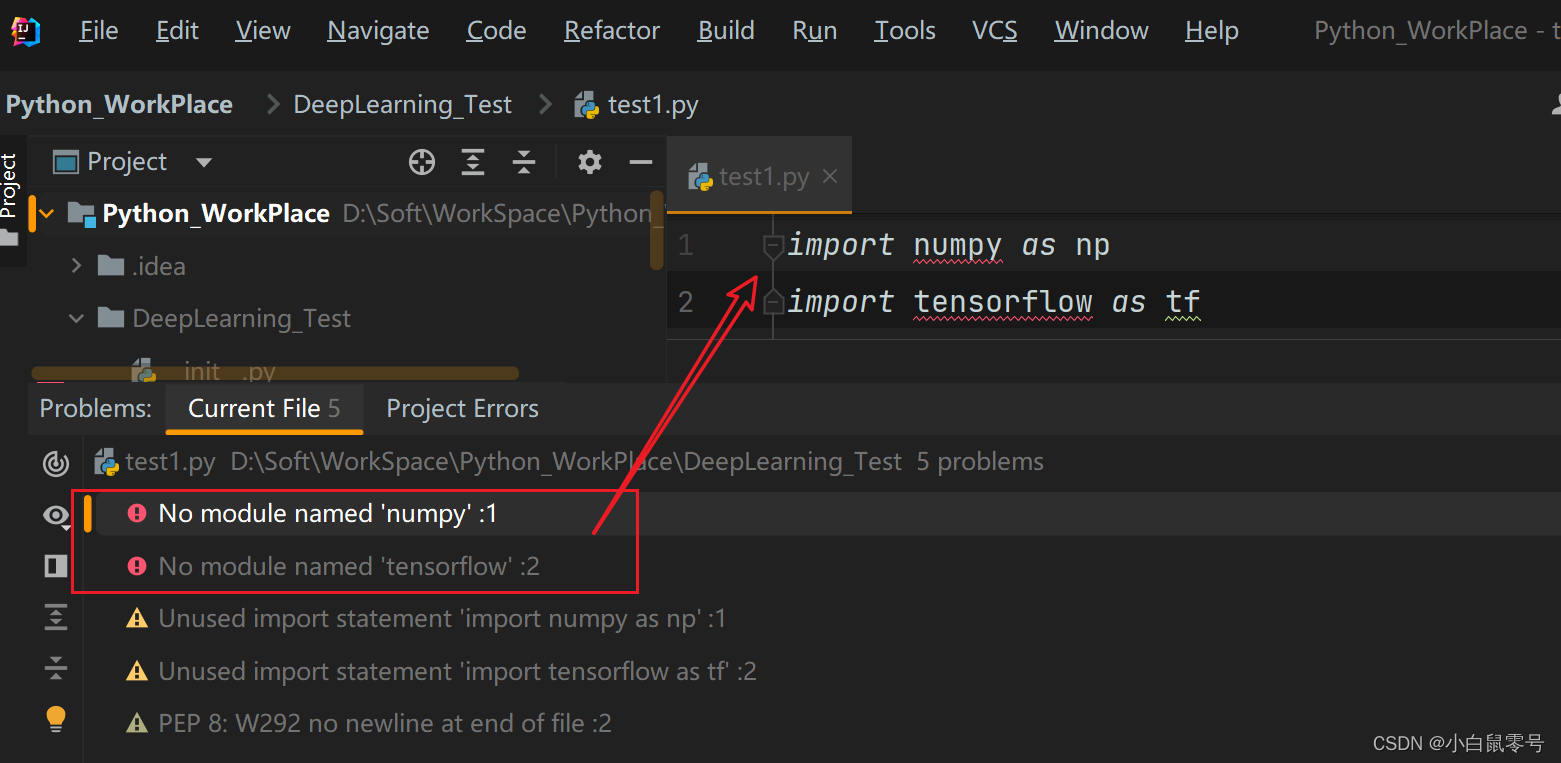The image size is (1561, 763).
Task: Open the Navigate menu
Action: pyautogui.click(x=378, y=31)
